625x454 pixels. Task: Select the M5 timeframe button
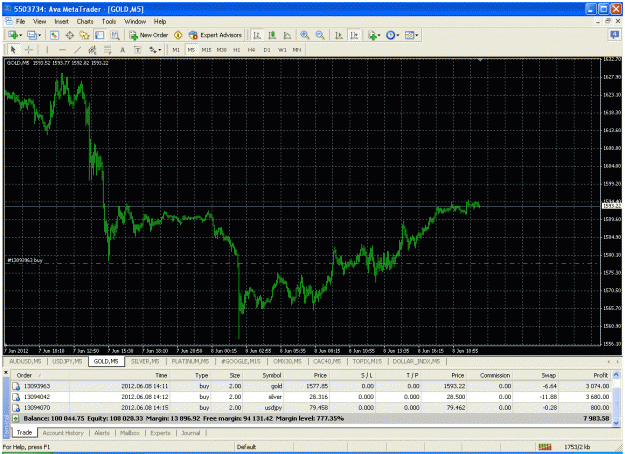click(191, 50)
